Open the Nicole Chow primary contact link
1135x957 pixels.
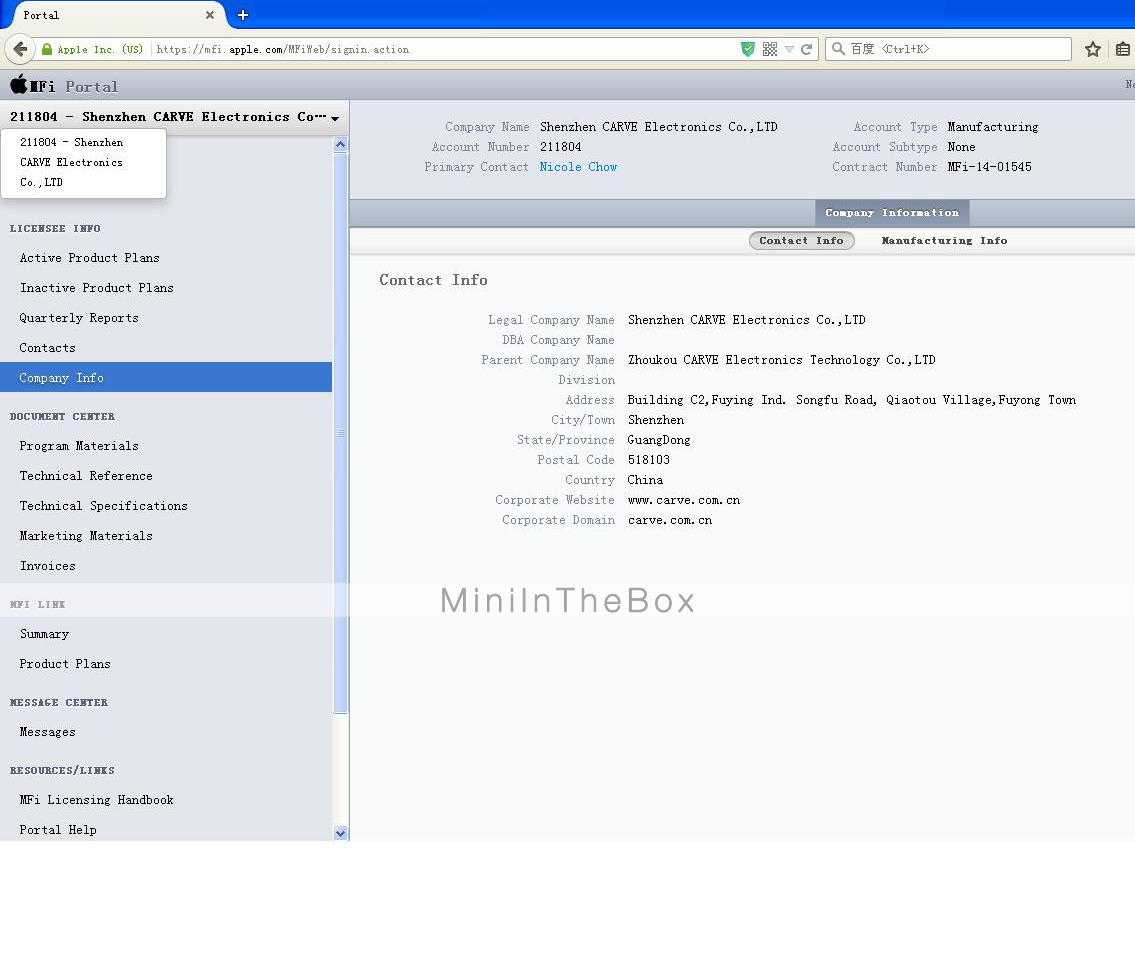point(578,167)
